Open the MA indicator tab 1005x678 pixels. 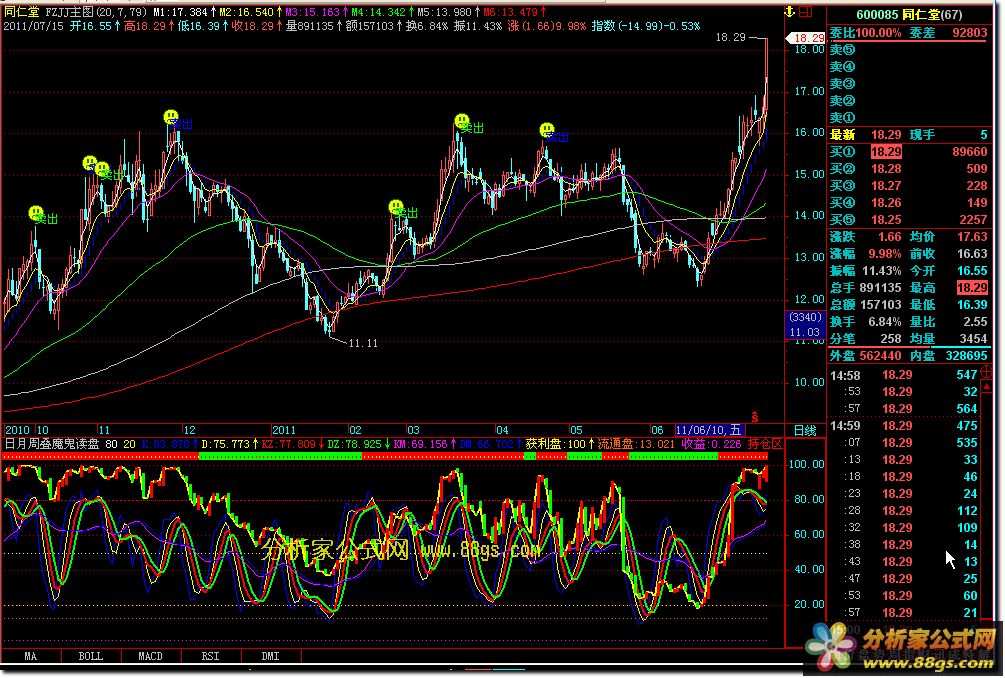31,656
